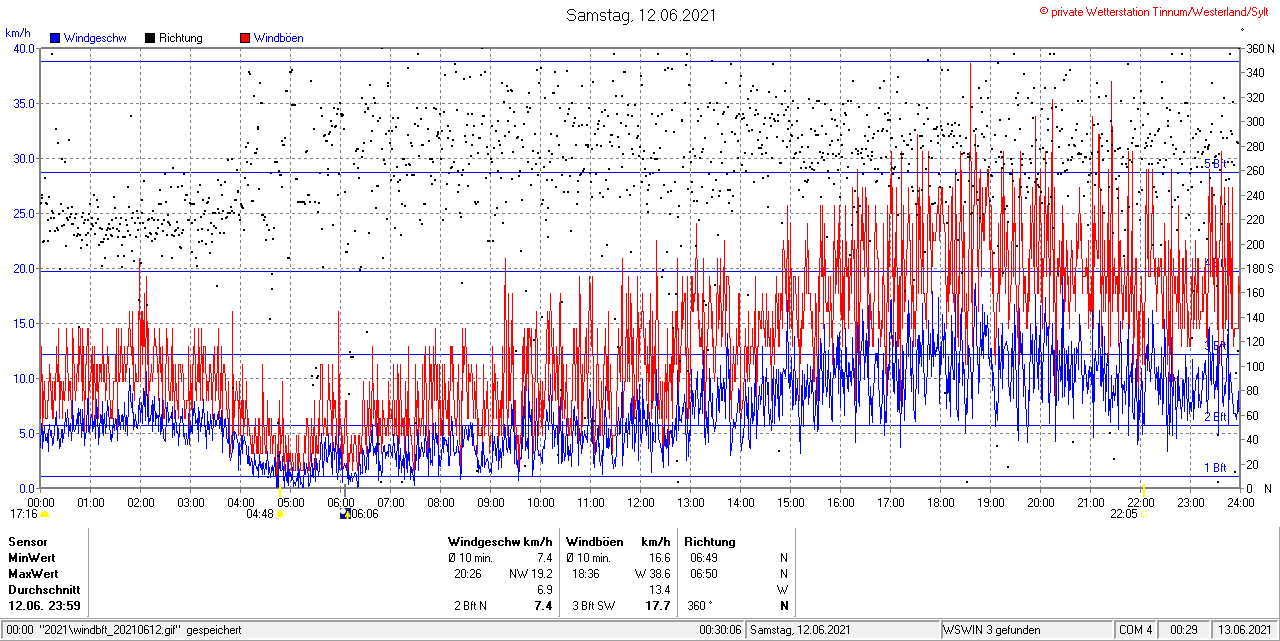Click the Durchschnitt row label

[x=42, y=590]
